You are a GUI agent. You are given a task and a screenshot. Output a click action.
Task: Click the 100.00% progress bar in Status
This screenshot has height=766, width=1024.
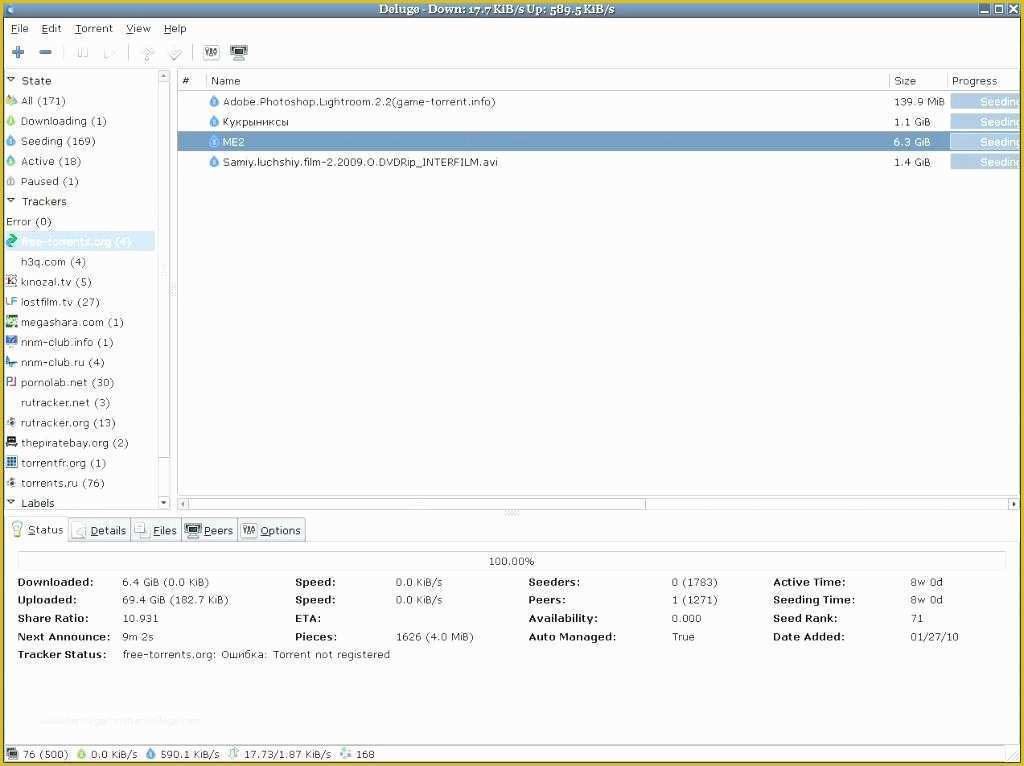pyautogui.click(x=511, y=561)
